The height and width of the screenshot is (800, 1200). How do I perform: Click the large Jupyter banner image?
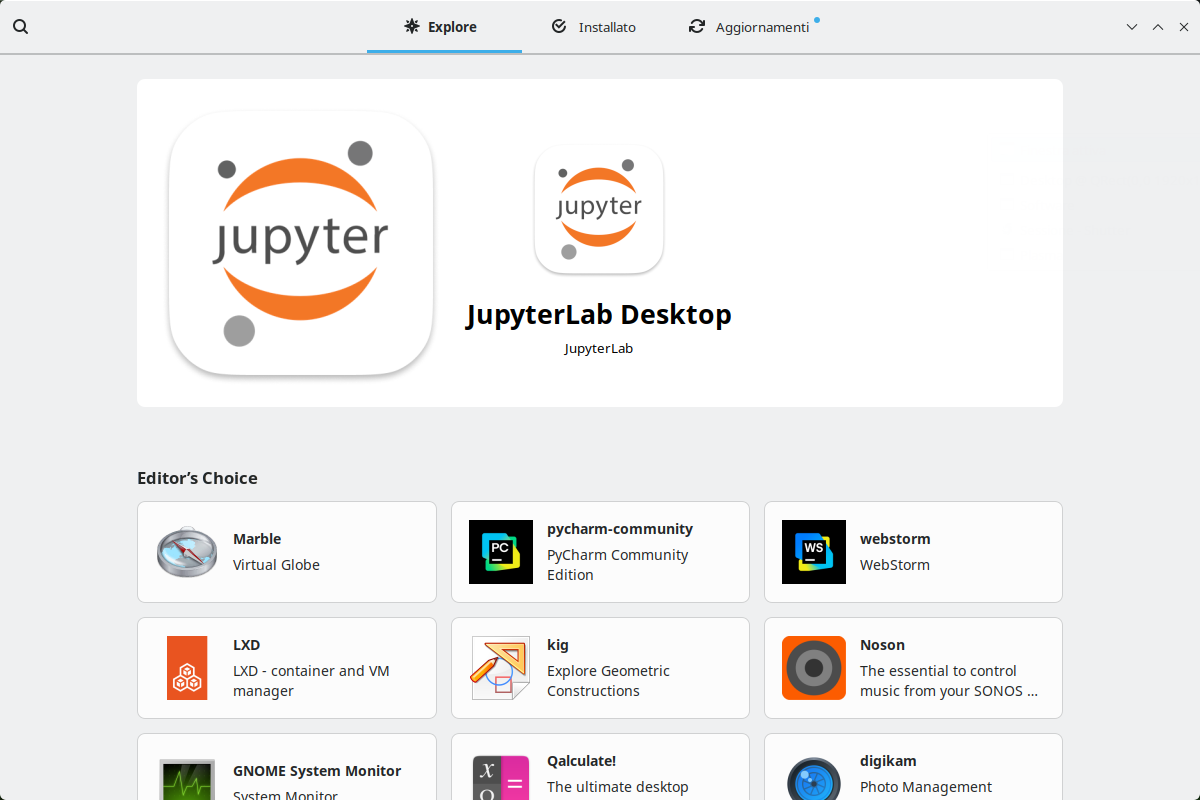point(301,243)
